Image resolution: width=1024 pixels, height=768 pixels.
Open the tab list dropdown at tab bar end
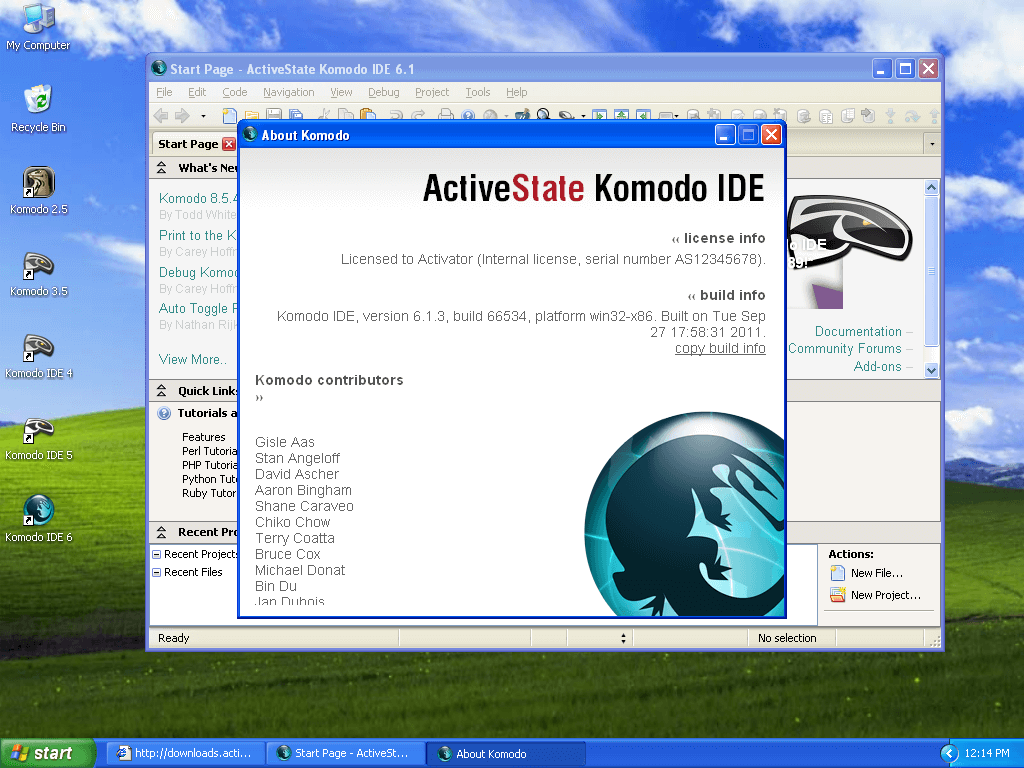click(x=932, y=144)
